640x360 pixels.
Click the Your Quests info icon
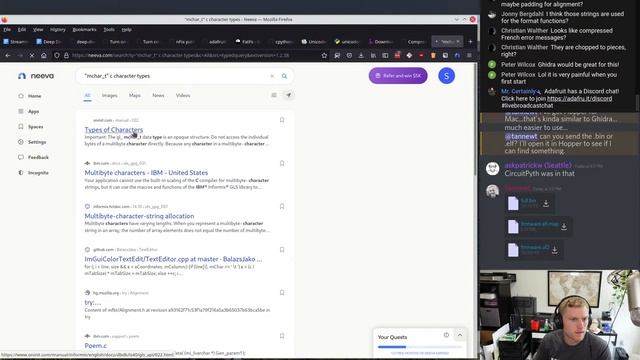446,335
